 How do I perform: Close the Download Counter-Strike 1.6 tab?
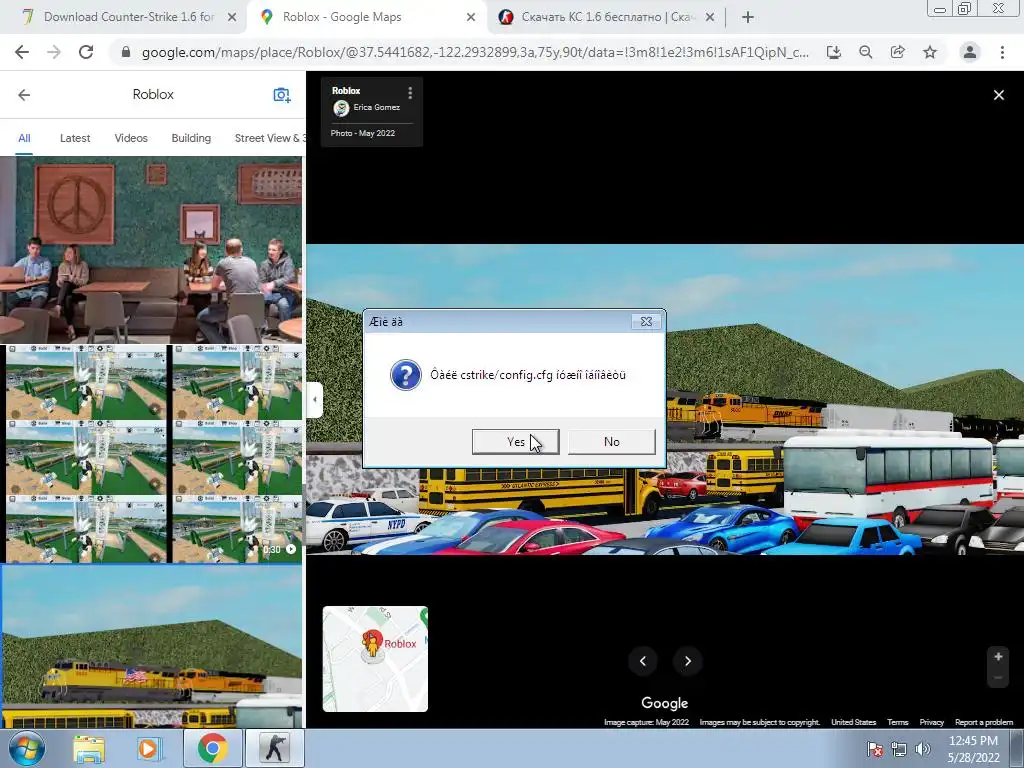232,18
